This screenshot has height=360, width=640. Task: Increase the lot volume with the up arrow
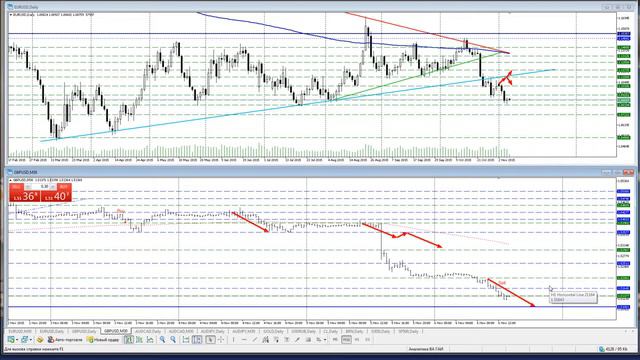point(53,187)
